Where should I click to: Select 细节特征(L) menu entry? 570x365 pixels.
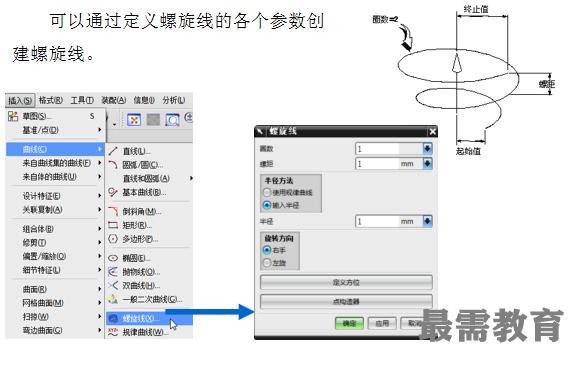55,270
